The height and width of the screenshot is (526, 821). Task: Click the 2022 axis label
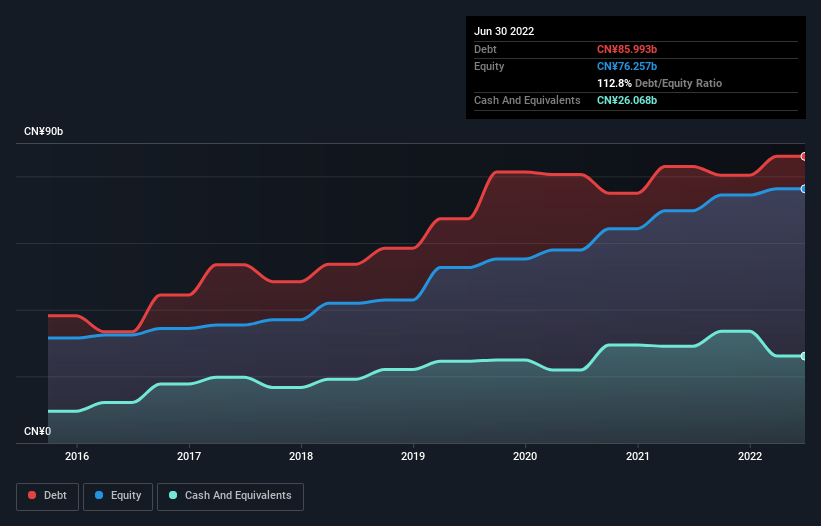click(x=750, y=456)
